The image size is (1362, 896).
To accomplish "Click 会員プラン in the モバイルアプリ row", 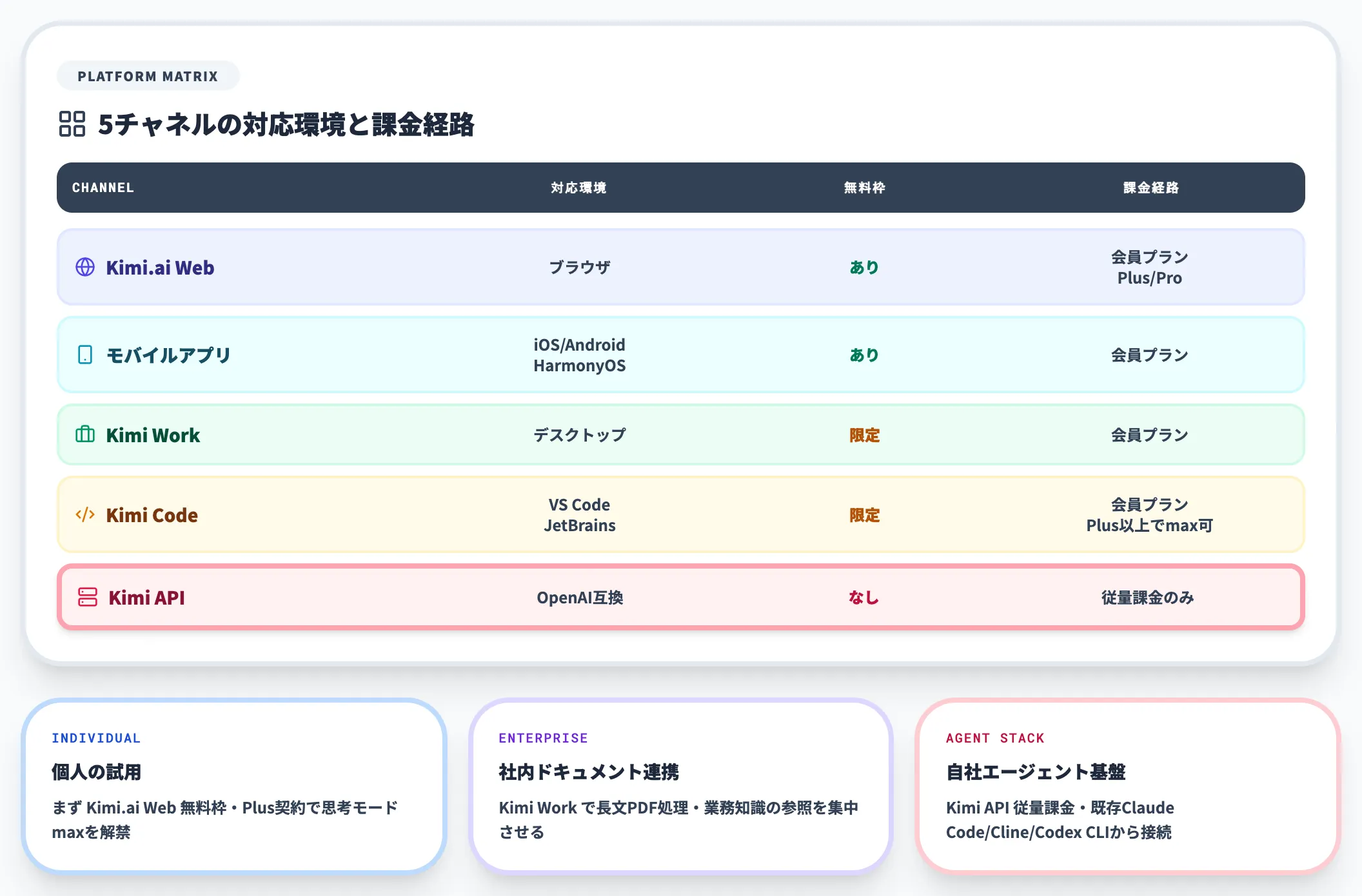I will click(x=1150, y=355).
